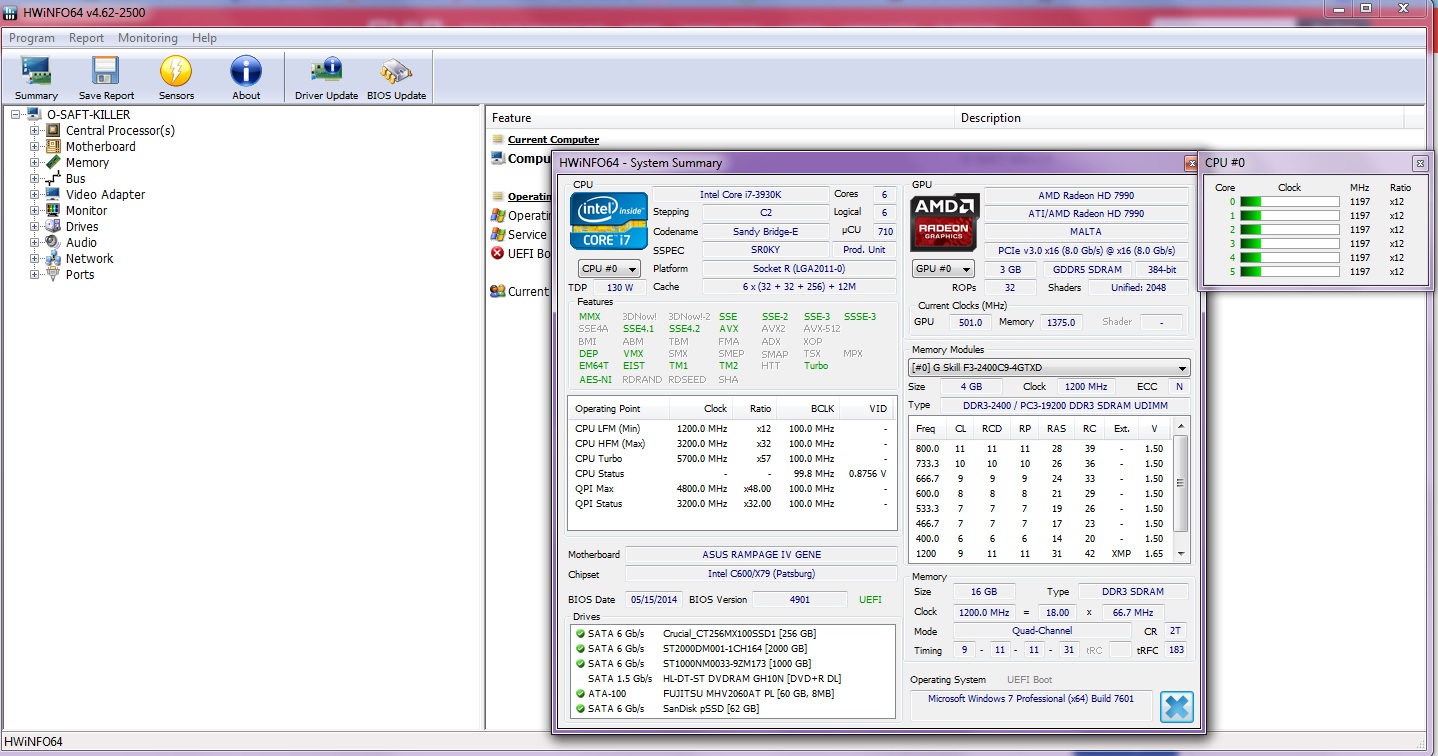Viewport: 1438px width, 756px height.
Task: Click the ASUS RAMPAGE IV GENE field
Action: [x=762, y=555]
